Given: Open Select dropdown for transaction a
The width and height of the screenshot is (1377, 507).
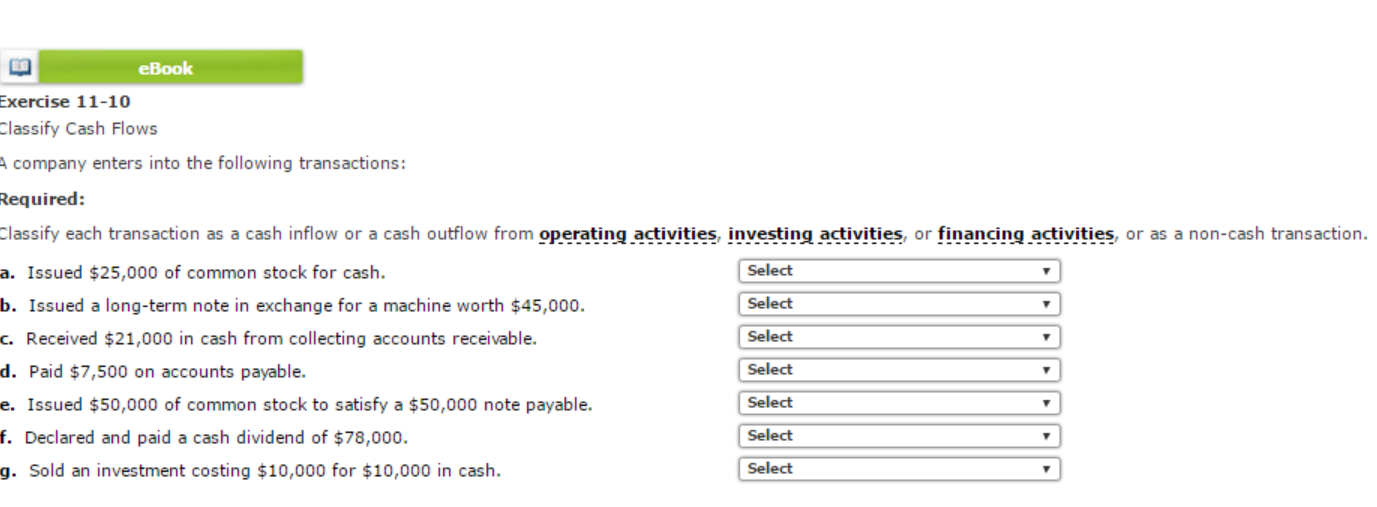Looking at the screenshot, I should (x=899, y=271).
